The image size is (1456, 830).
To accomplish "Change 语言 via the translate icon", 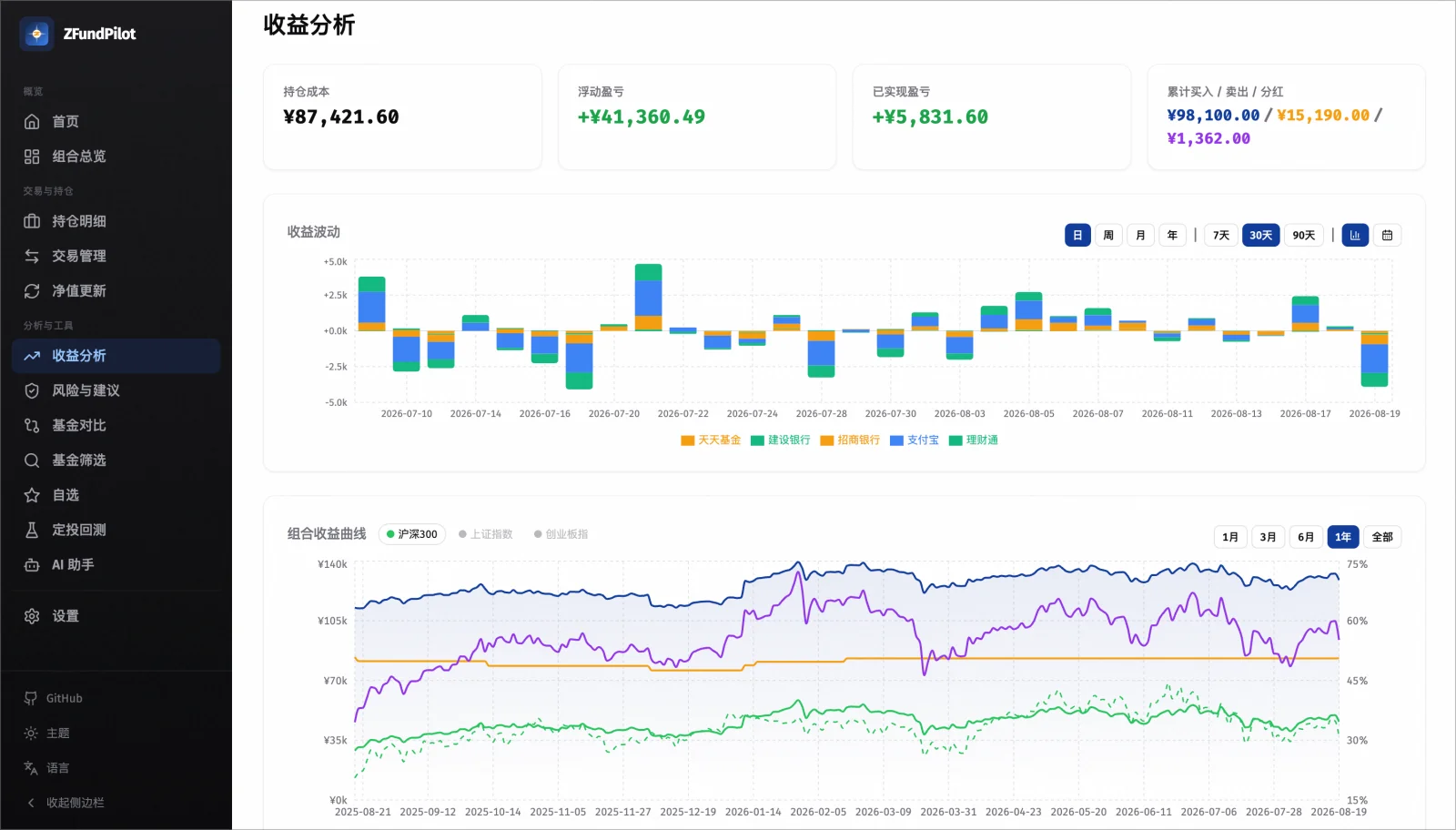I will [31, 768].
